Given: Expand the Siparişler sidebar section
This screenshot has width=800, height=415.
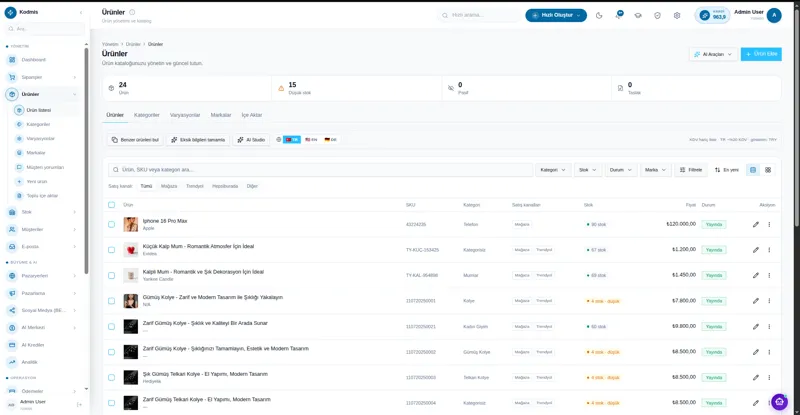Looking at the screenshot, I should 74,77.
